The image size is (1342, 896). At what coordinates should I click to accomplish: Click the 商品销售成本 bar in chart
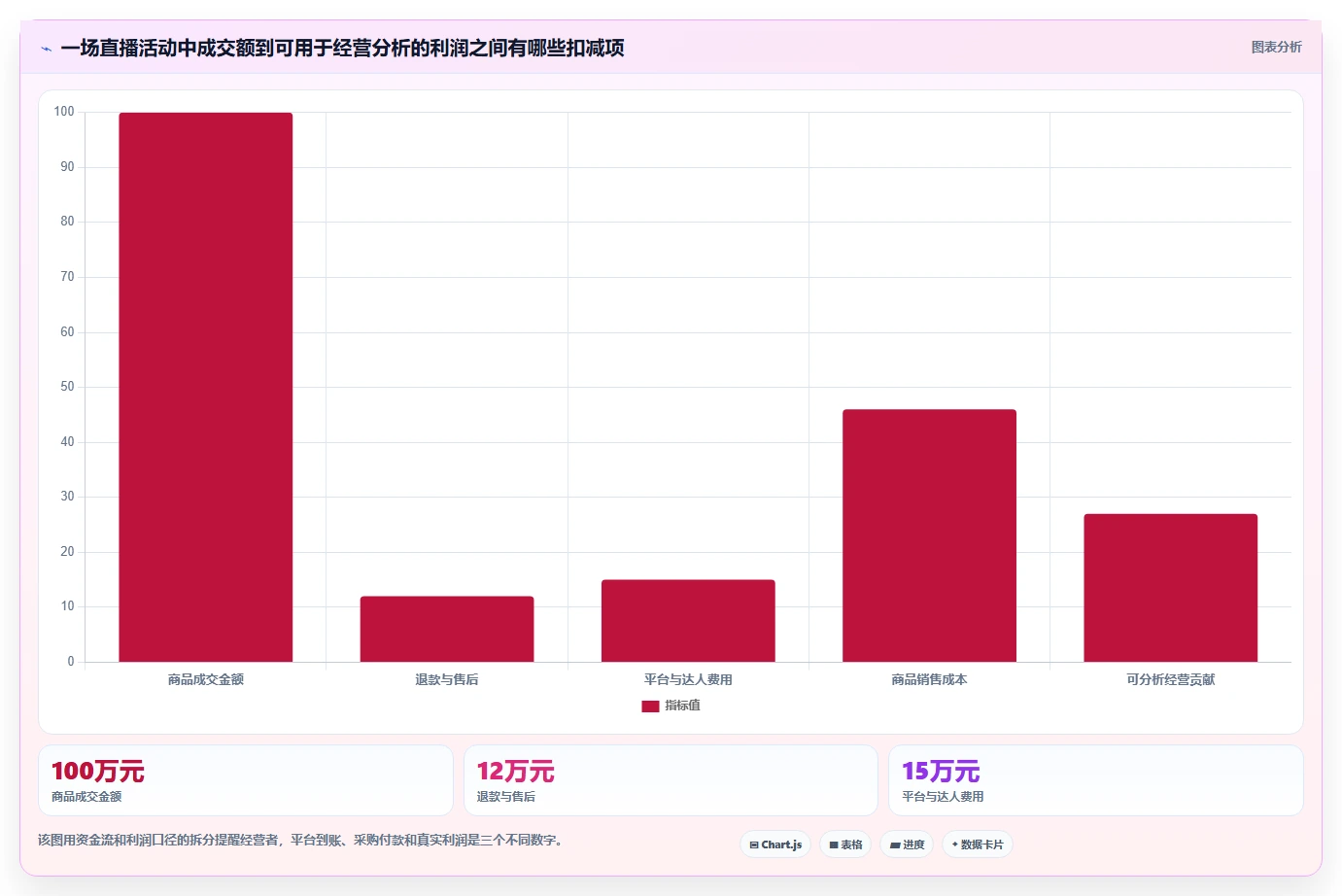pyautogui.click(x=929, y=535)
